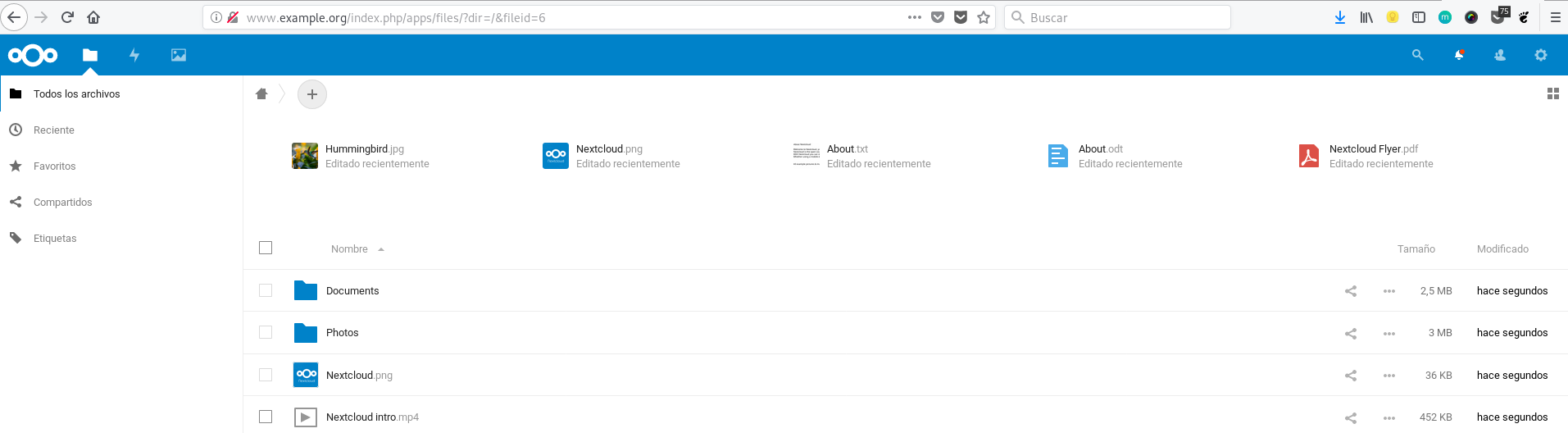Sort files by Nombre column
This screenshot has height=433, width=1568.
(x=349, y=249)
